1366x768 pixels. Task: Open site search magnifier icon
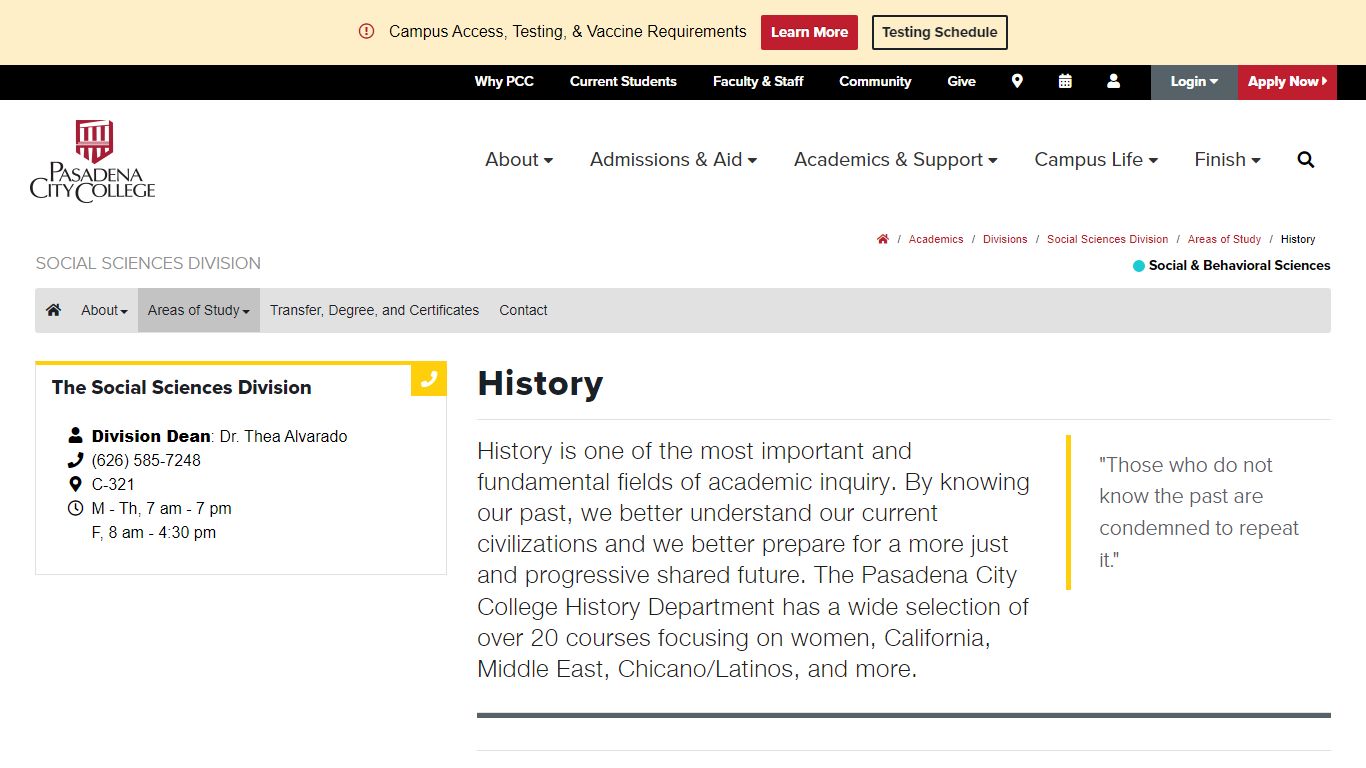click(1306, 160)
